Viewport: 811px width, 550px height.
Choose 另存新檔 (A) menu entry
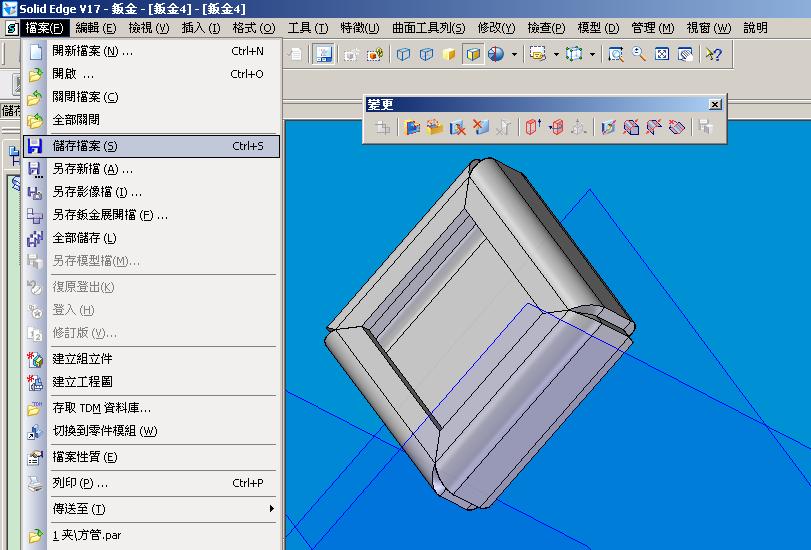[151, 169]
